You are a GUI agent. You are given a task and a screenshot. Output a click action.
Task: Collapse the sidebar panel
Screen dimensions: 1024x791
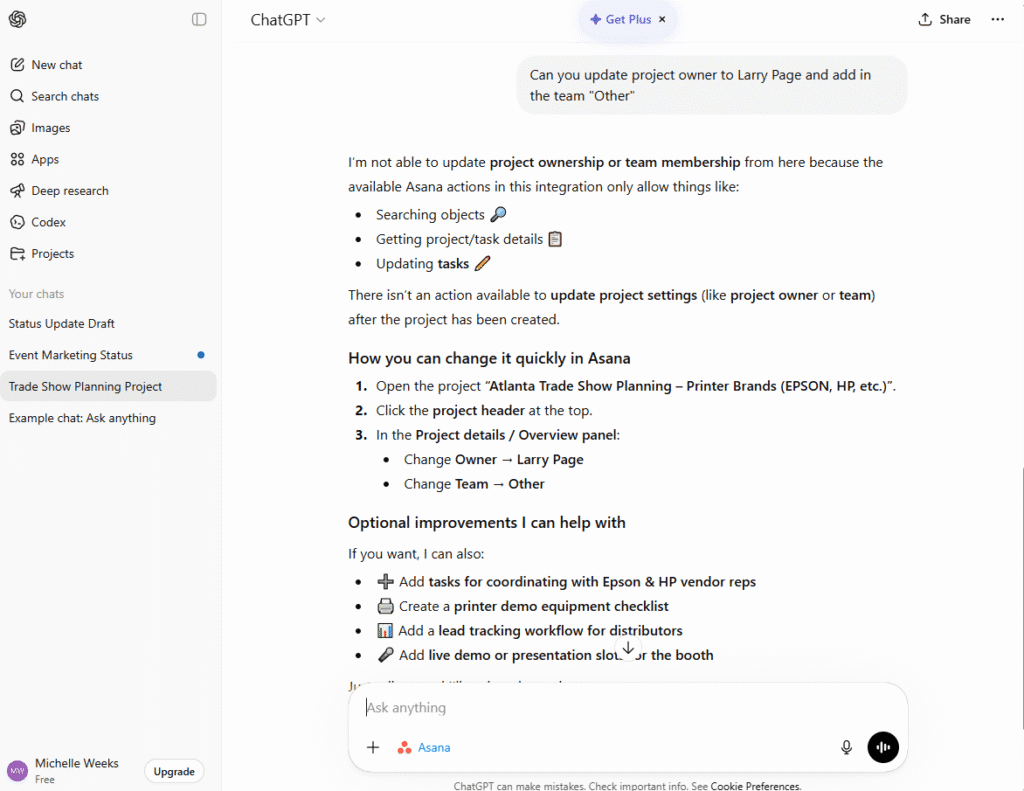click(198, 19)
